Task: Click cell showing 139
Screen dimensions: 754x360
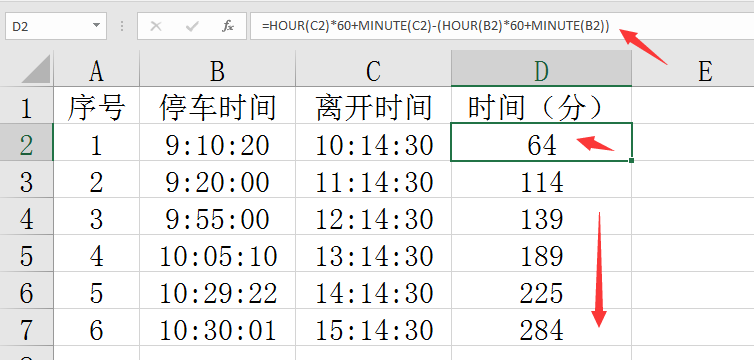Action: pos(541,216)
